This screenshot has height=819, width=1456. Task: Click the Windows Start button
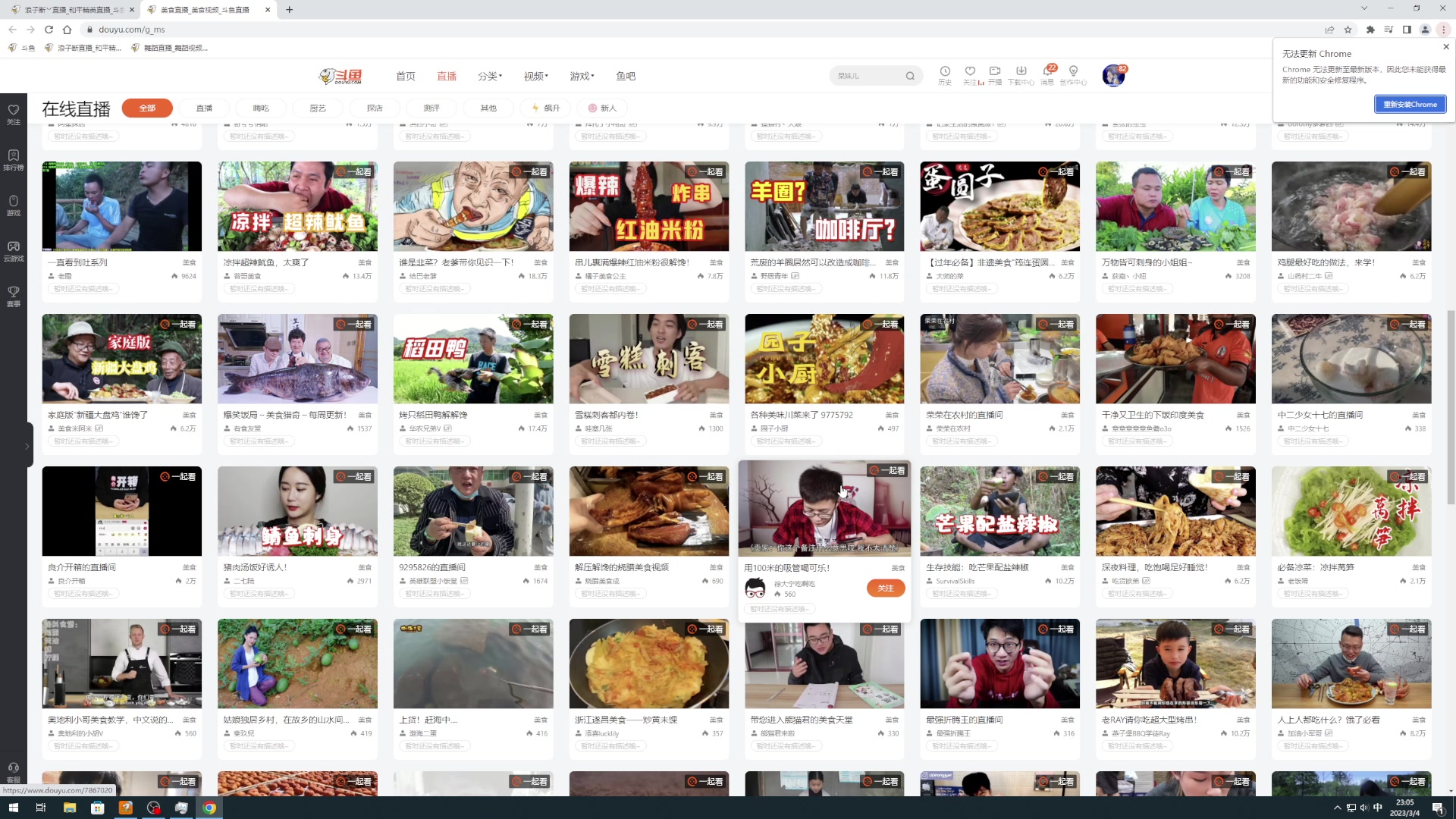click(13, 808)
